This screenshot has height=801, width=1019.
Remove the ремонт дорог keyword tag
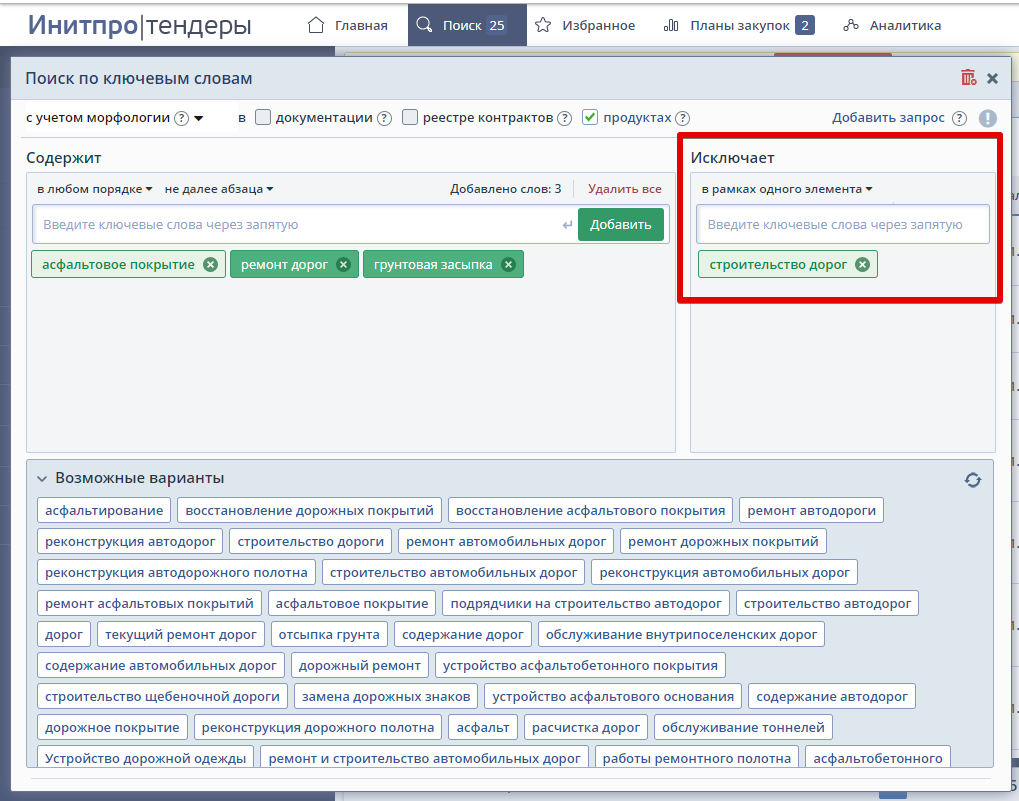point(344,264)
